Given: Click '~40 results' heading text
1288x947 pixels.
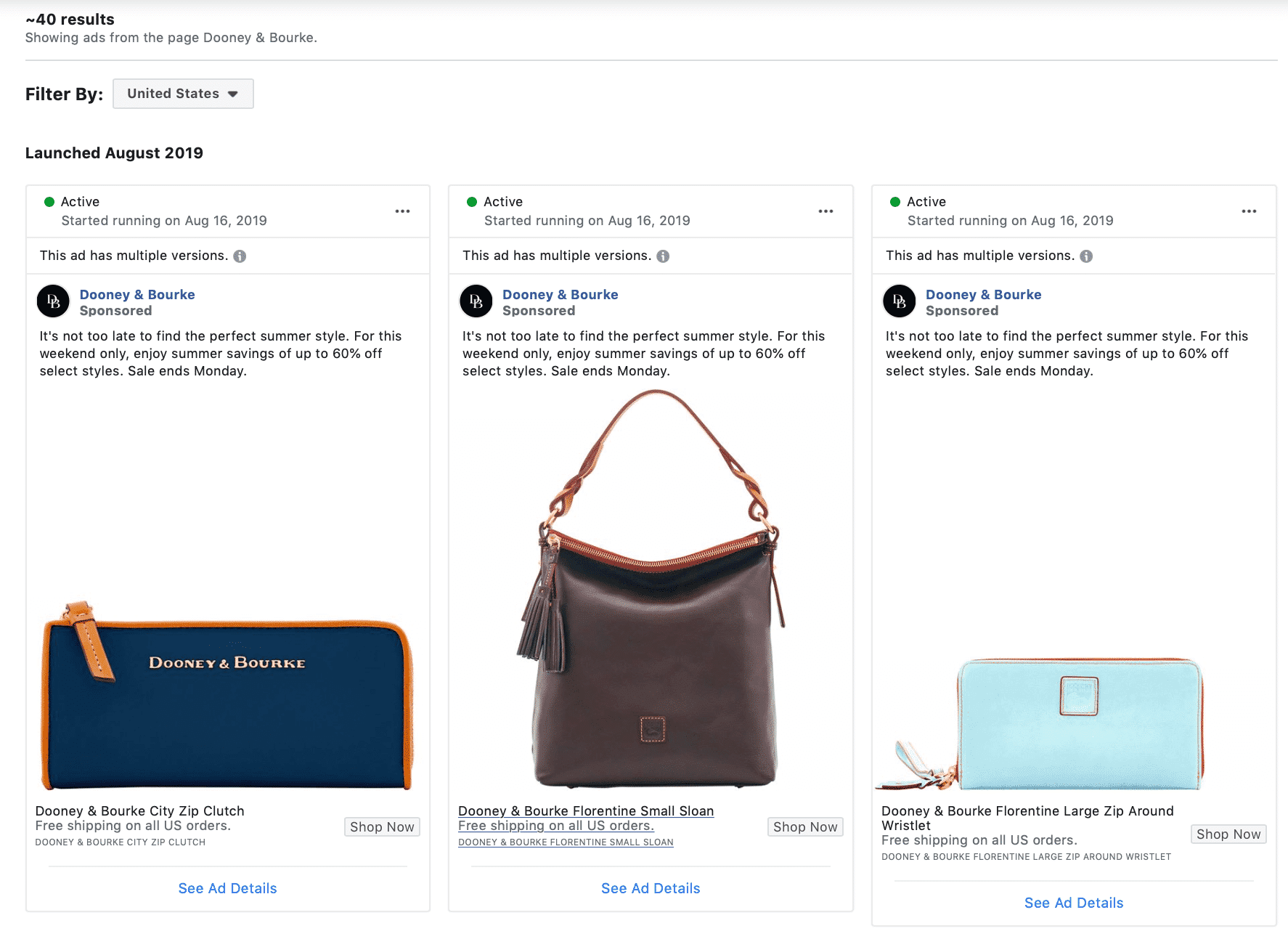Looking at the screenshot, I should [70, 20].
